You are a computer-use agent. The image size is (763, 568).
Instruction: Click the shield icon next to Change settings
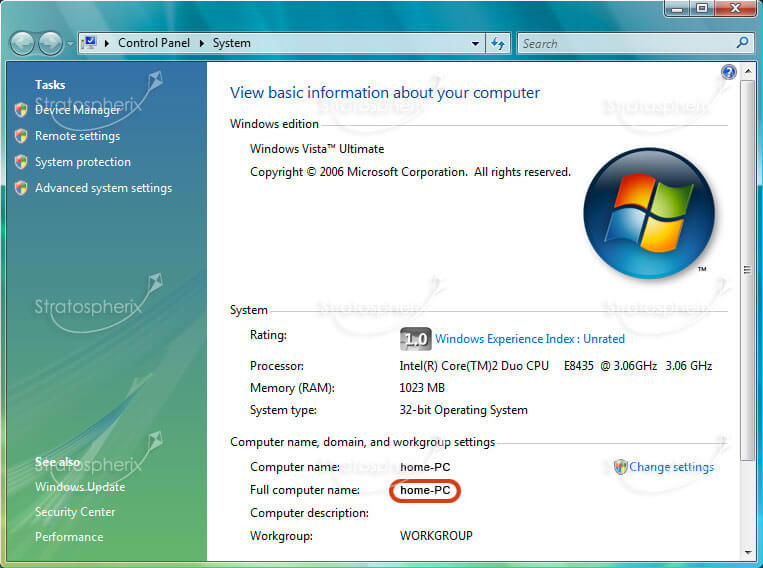coord(620,467)
